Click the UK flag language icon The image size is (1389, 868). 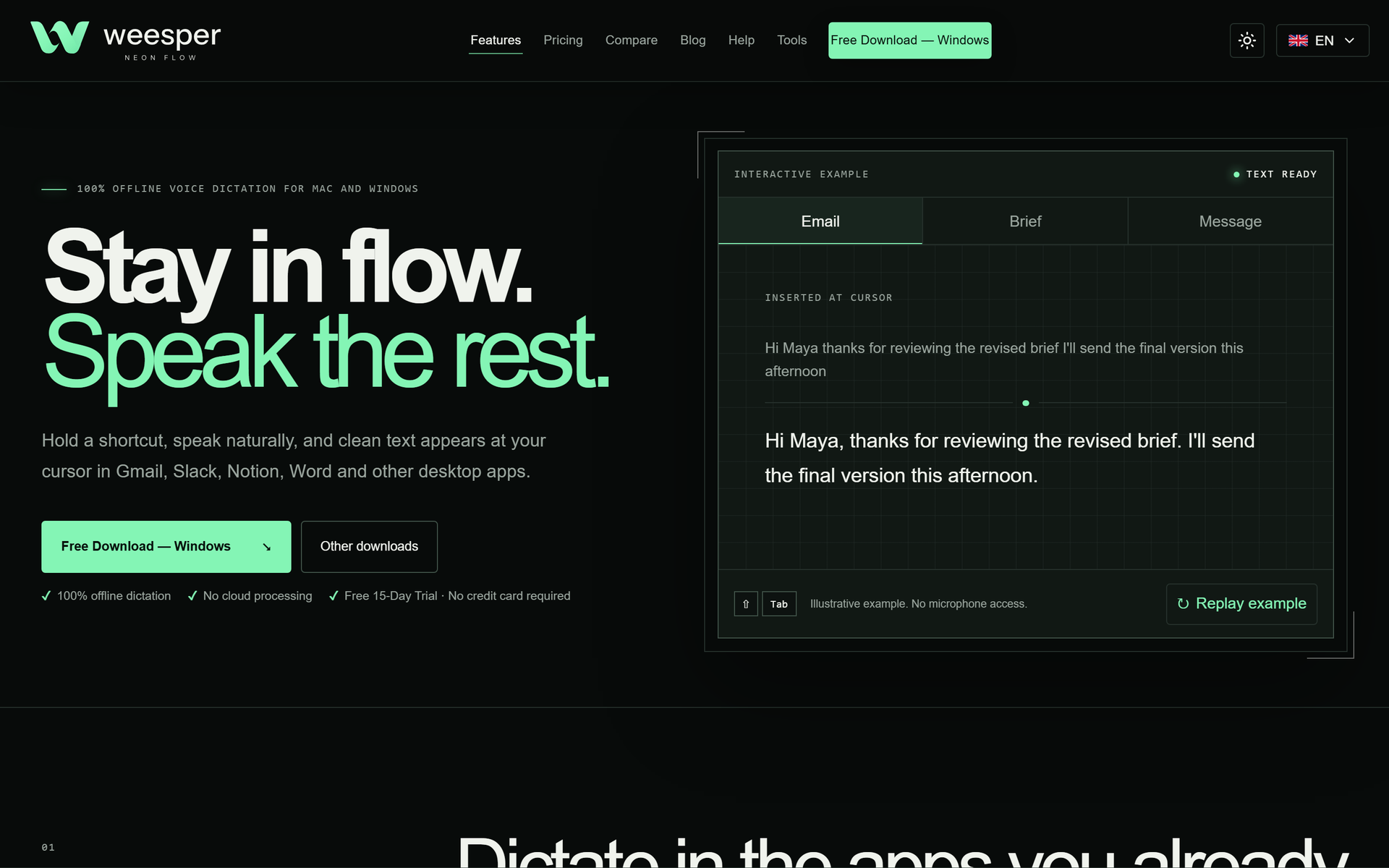click(x=1298, y=41)
